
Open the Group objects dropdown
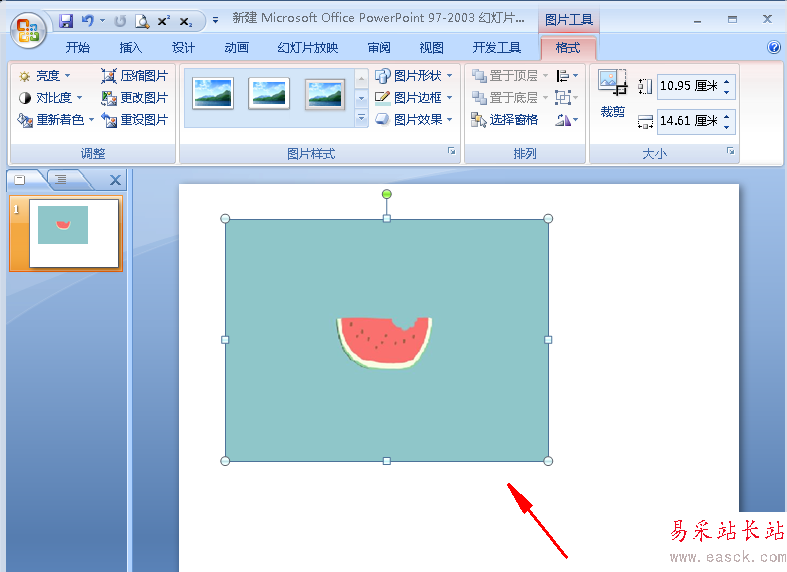[x=567, y=98]
